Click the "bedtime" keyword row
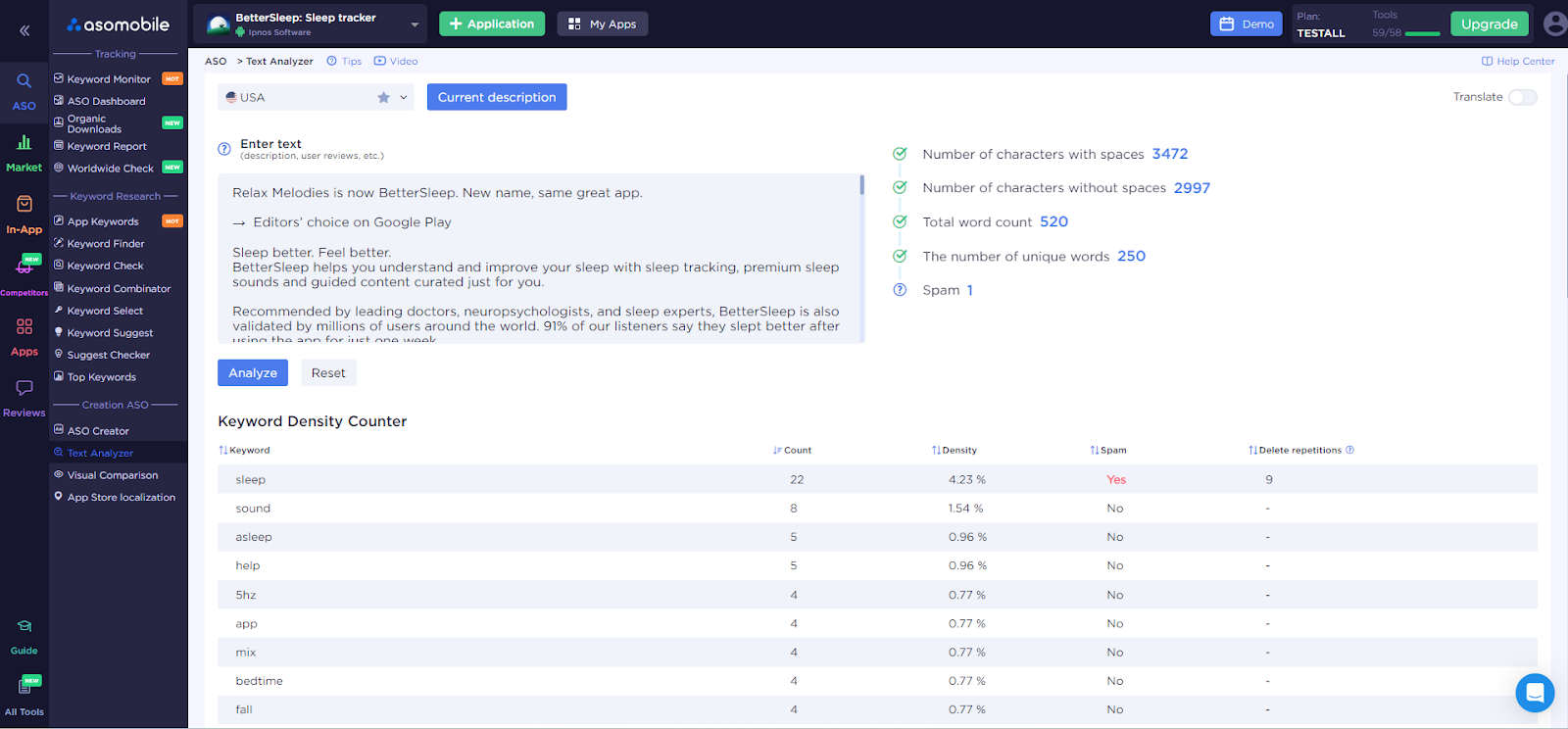This screenshot has height=729, width=1568. point(877,681)
